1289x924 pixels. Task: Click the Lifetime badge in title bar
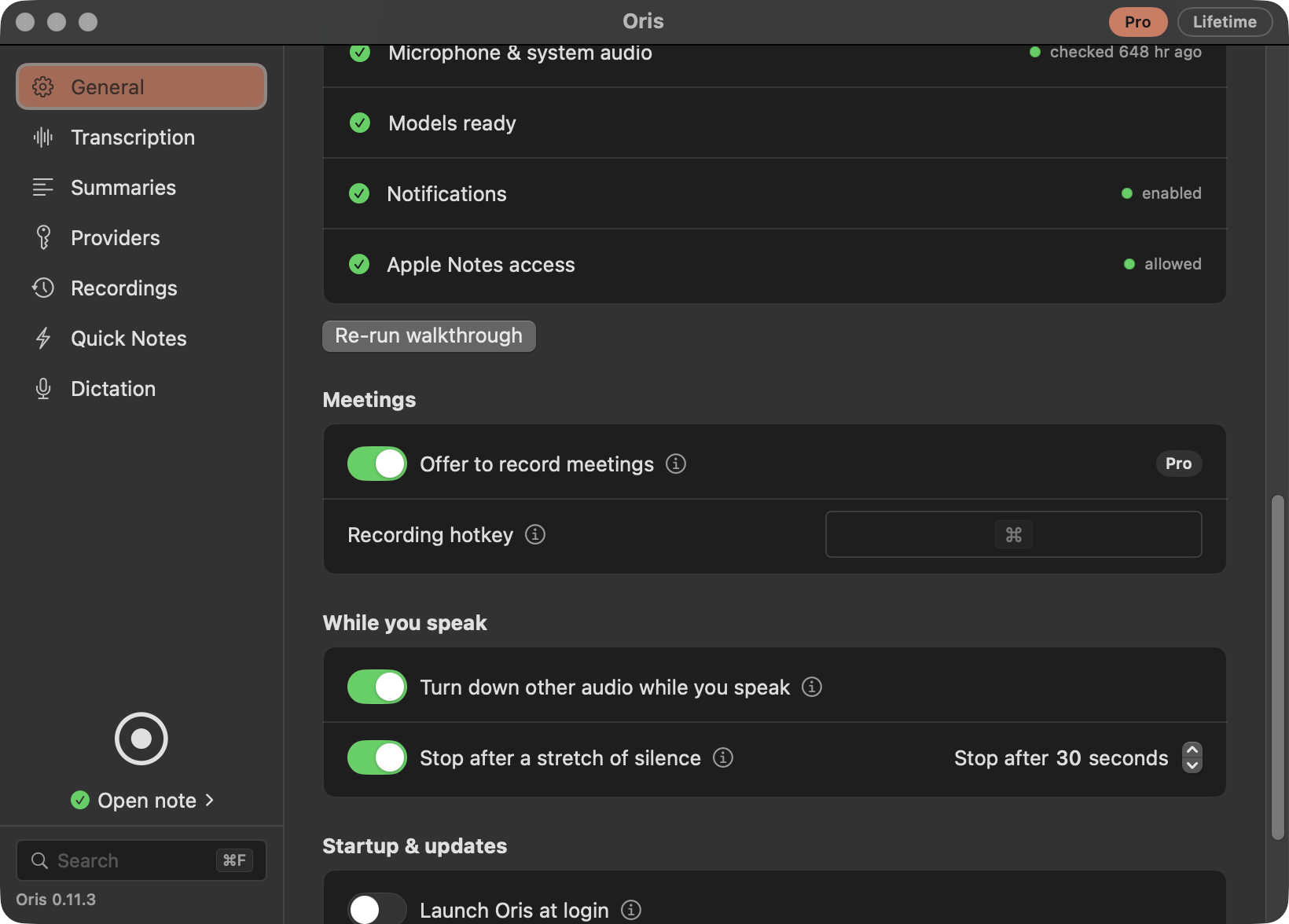[x=1225, y=22]
